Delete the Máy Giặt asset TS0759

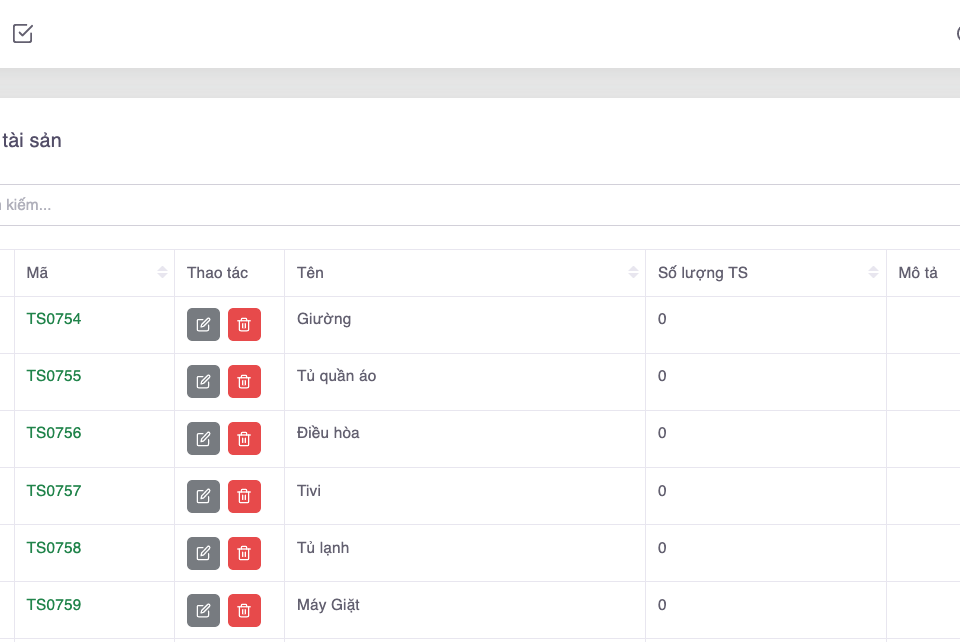(244, 610)
